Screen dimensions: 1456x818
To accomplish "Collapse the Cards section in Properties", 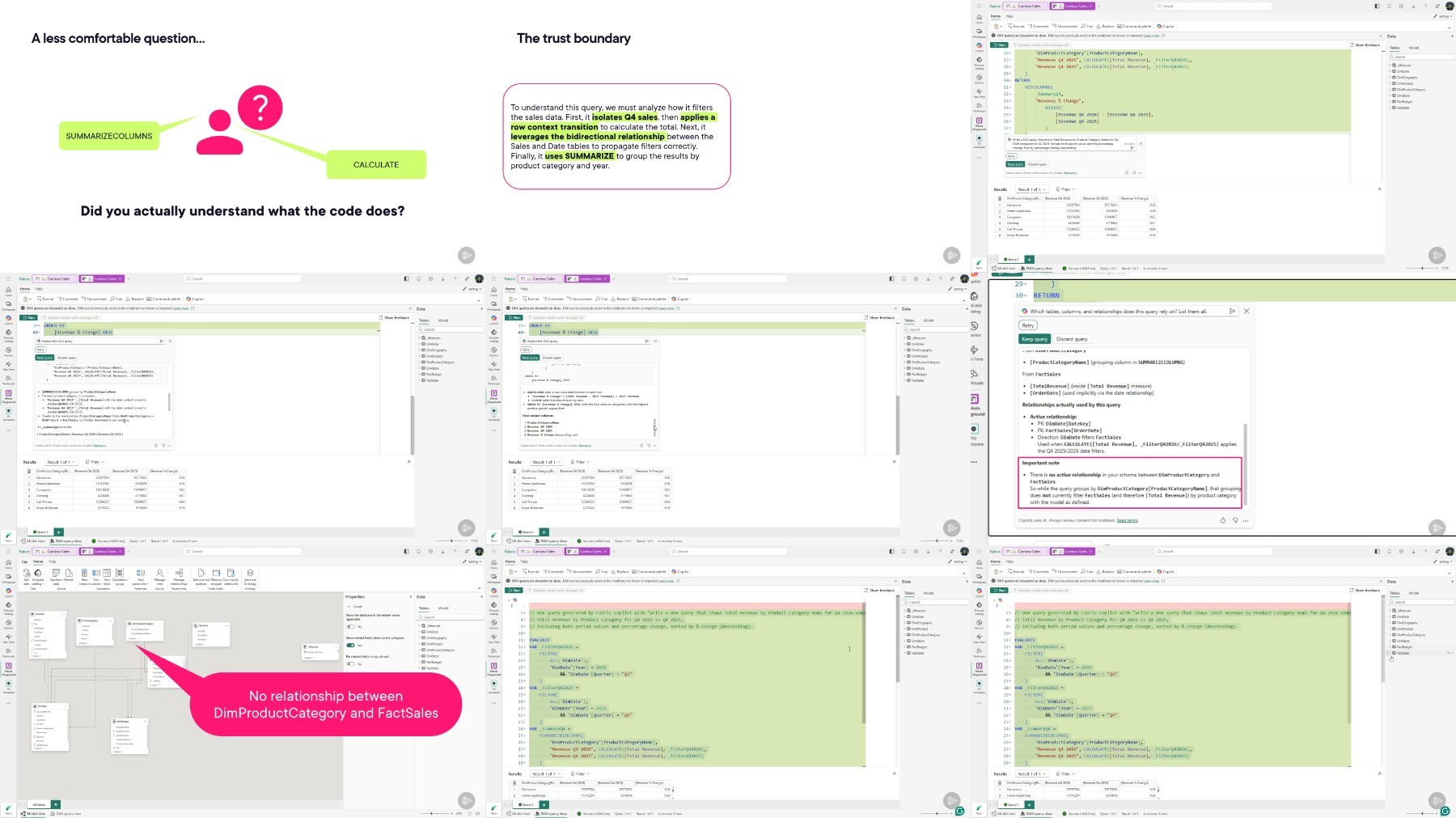I will [x=349, y=607].
